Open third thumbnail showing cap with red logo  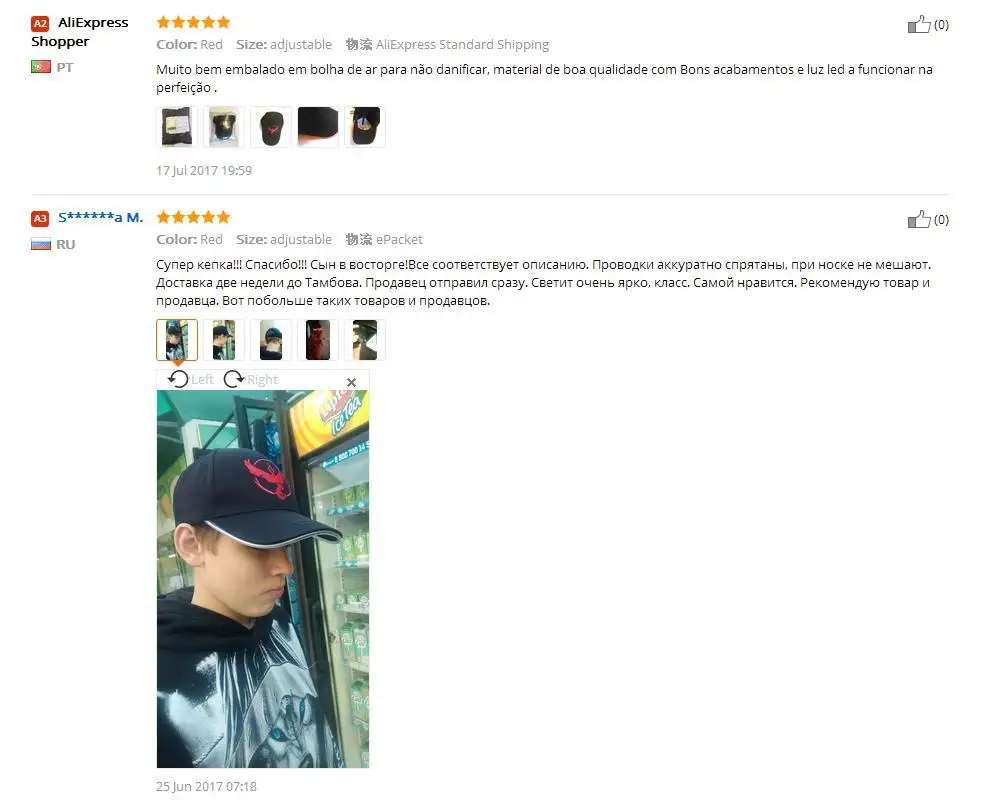(271, 127)
